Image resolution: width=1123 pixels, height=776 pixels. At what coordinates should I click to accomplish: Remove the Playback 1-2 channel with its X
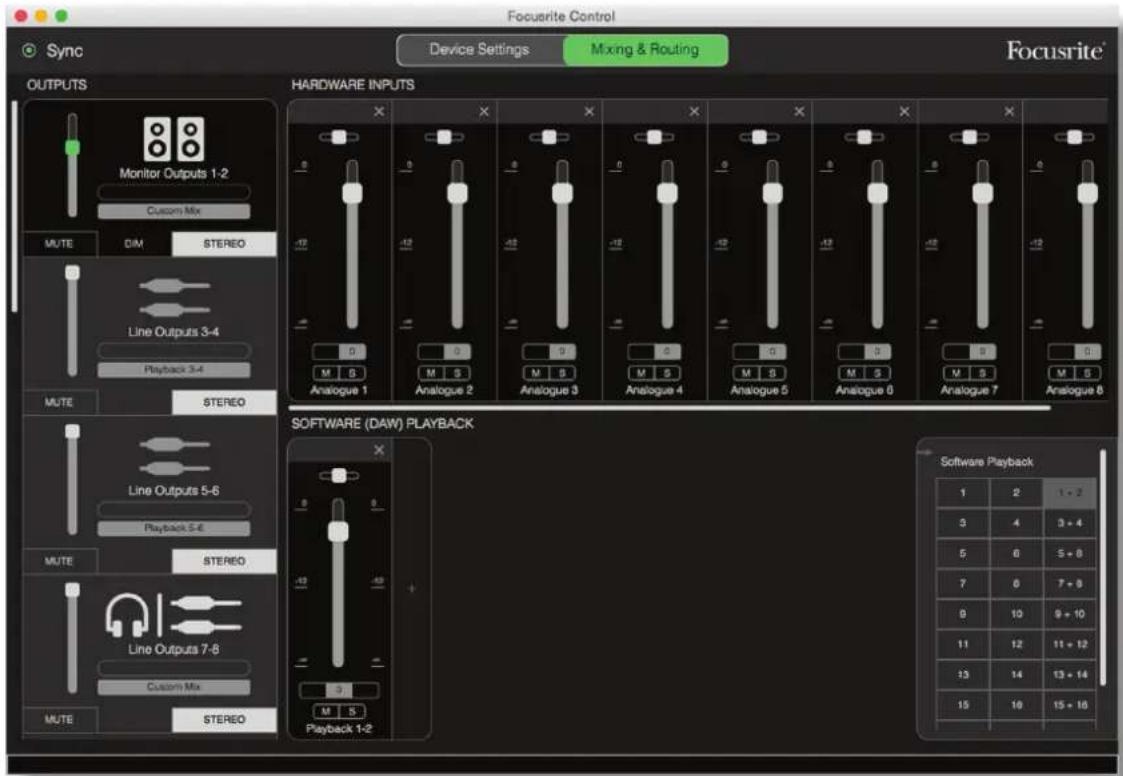(x=379, y=450)
